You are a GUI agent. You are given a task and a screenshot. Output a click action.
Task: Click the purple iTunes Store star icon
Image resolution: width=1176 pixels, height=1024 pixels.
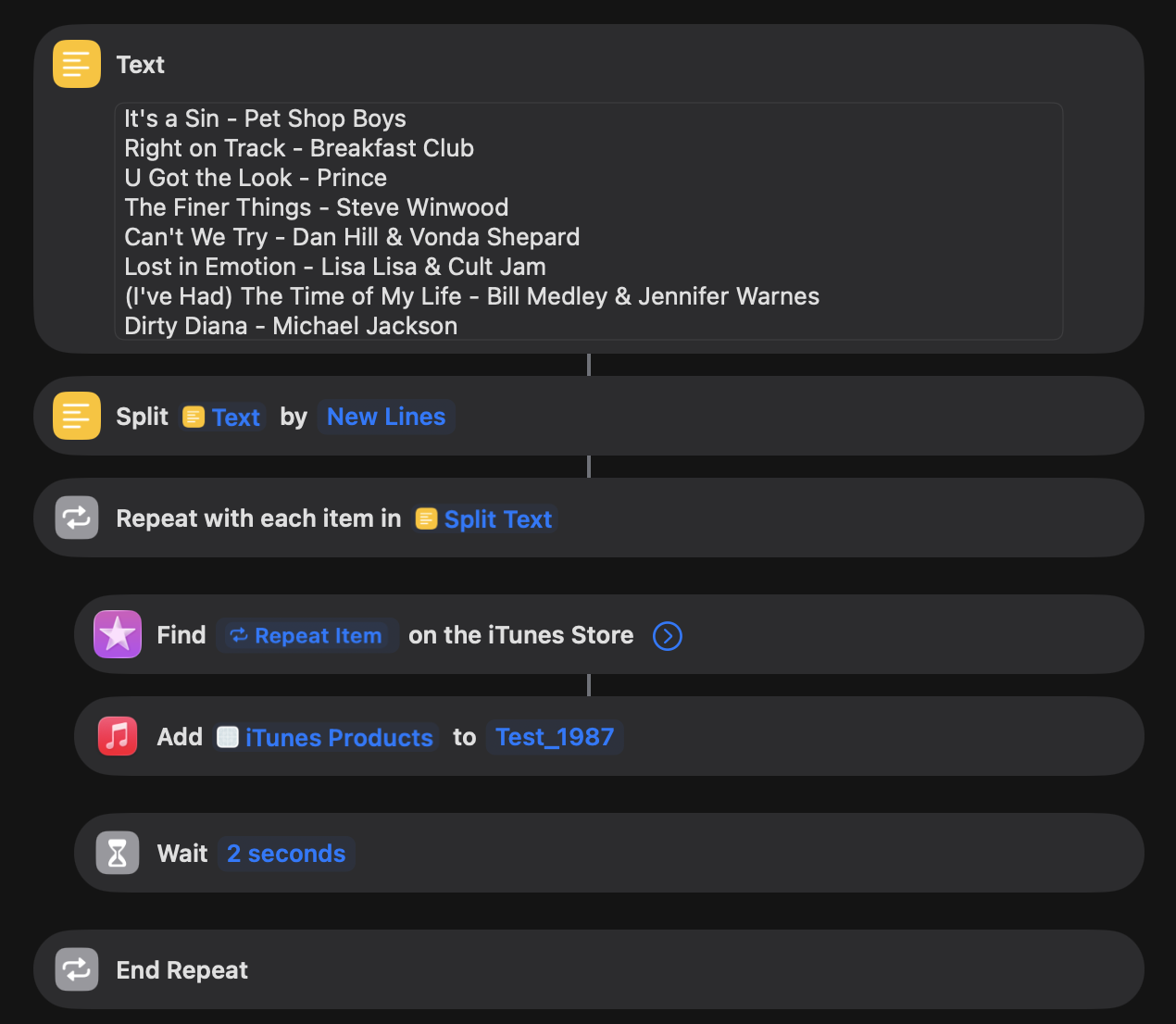click(x=118, y=634)
